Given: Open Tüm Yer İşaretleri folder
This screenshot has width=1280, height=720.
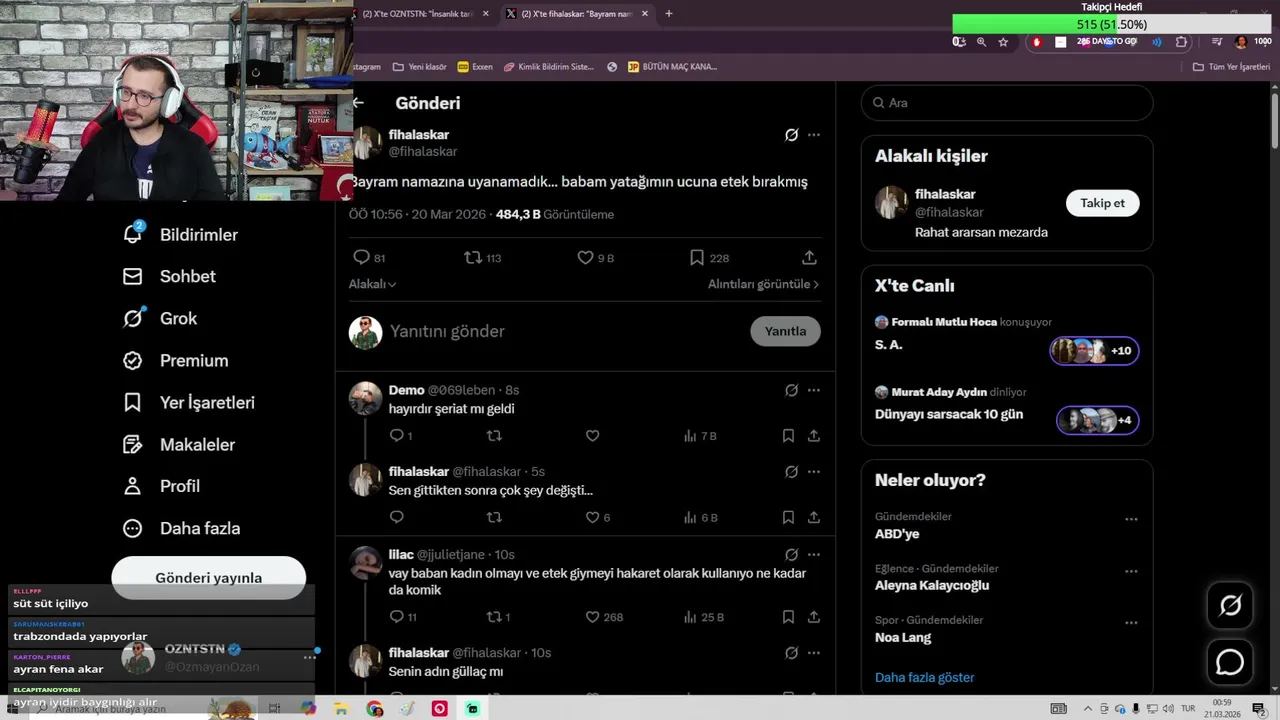Looking at the screenshot, I should tap(1231, 67).
